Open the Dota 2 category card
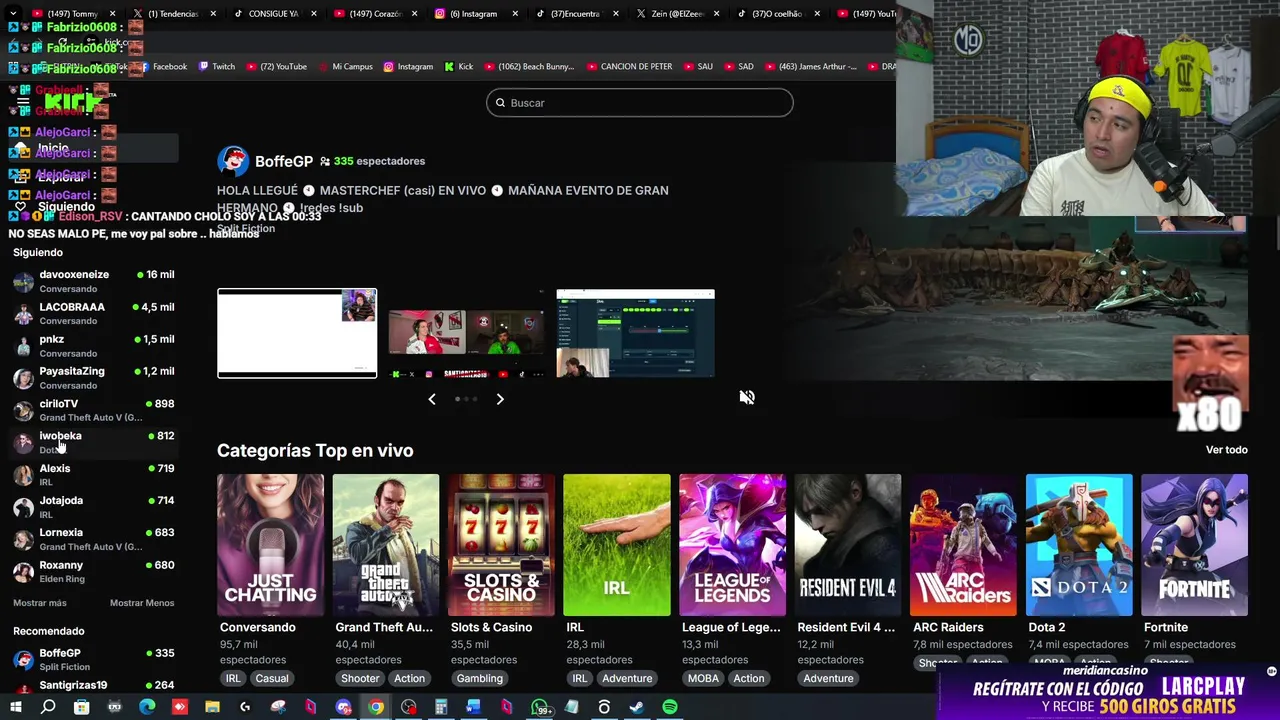Viewport: 1280px width, 720px height. [1079, 545]
